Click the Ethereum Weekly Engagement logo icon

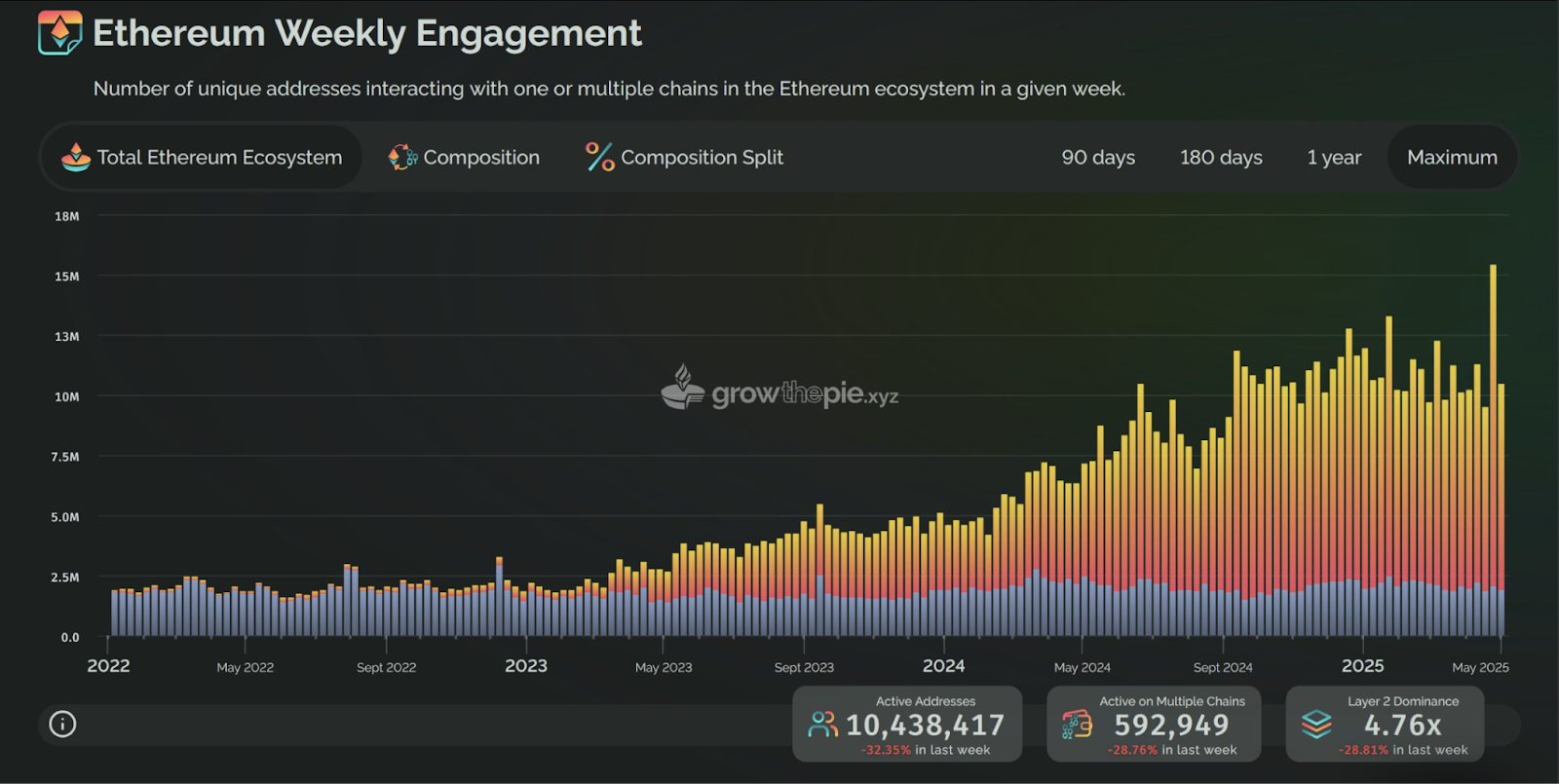coord(59,33)
